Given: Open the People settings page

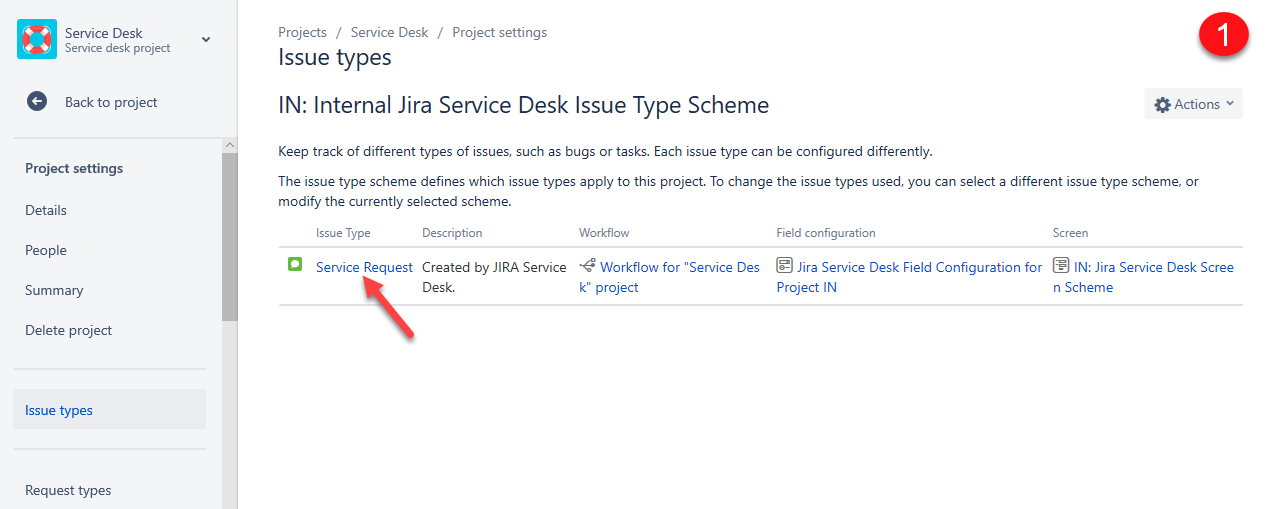Looking at the screenshot, I should tap(46, 250).
